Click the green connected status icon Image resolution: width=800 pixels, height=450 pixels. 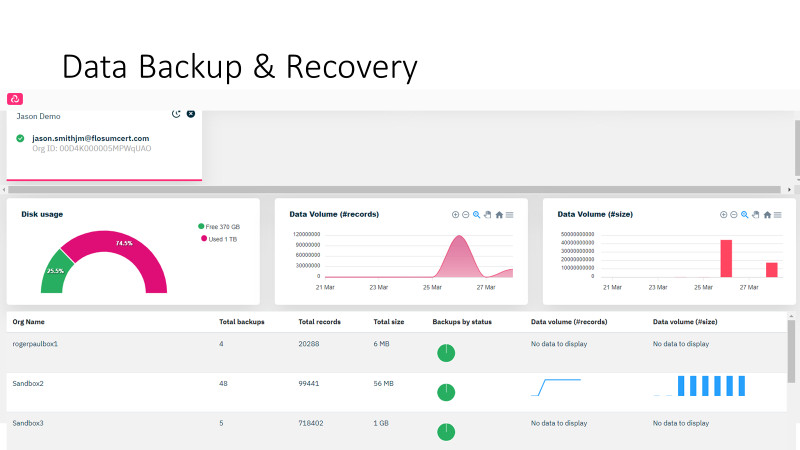click(20, 138)
